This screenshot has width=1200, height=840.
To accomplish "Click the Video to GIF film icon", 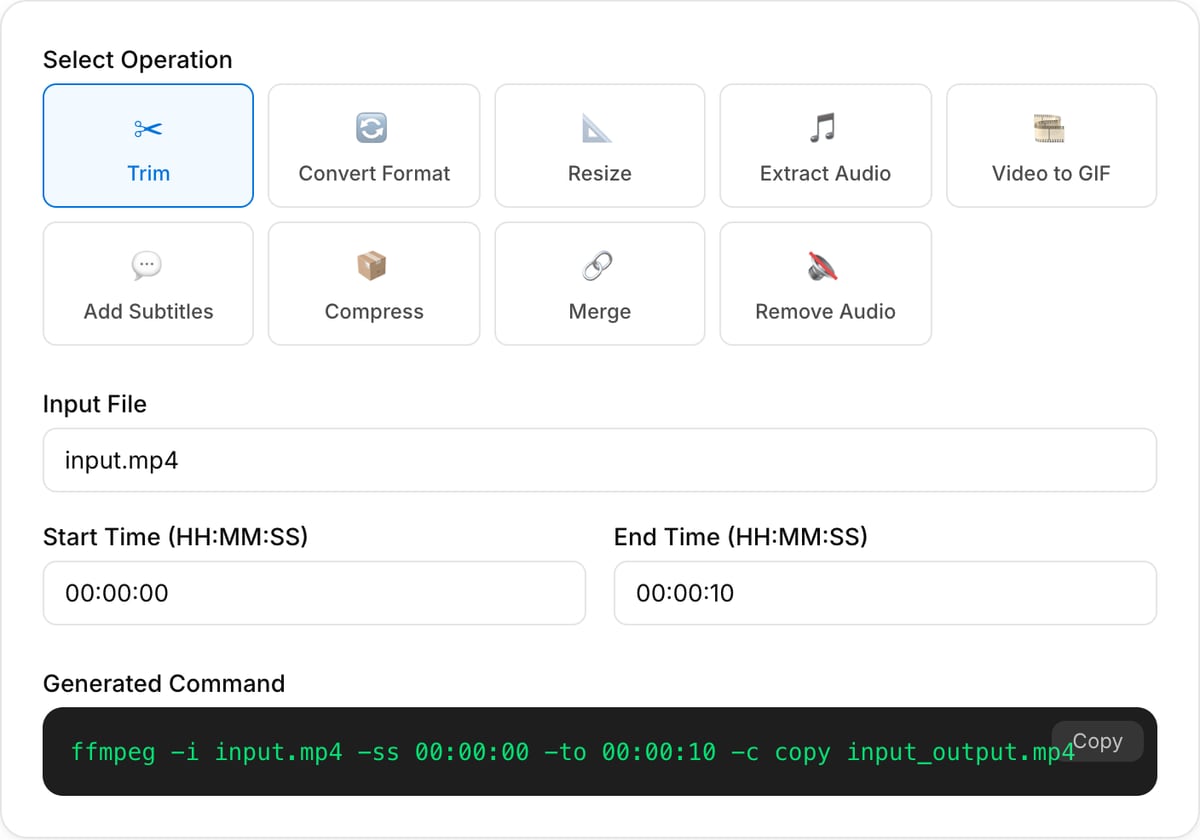I will pos(1050,128).
